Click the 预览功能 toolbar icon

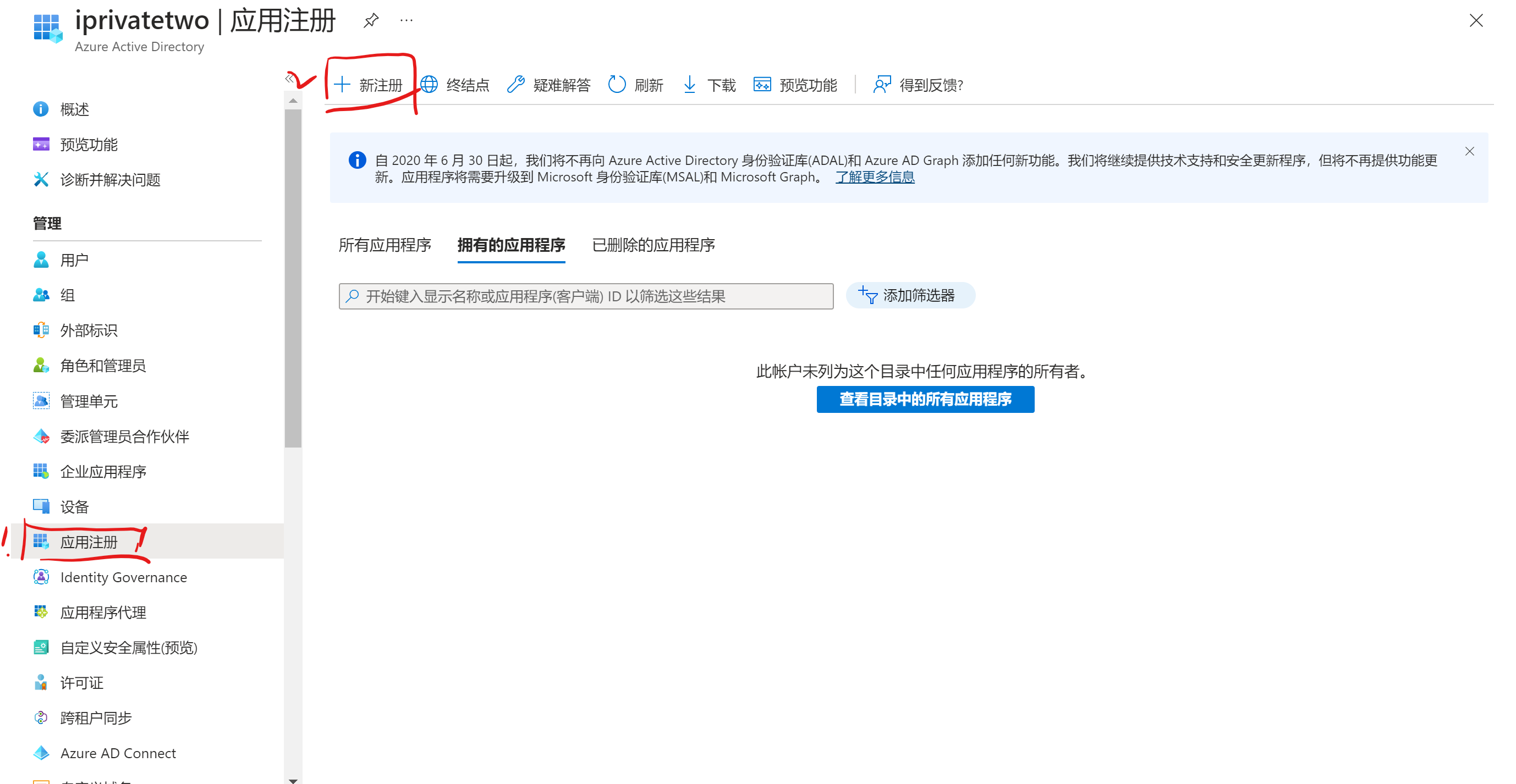(x=762, y=85)
